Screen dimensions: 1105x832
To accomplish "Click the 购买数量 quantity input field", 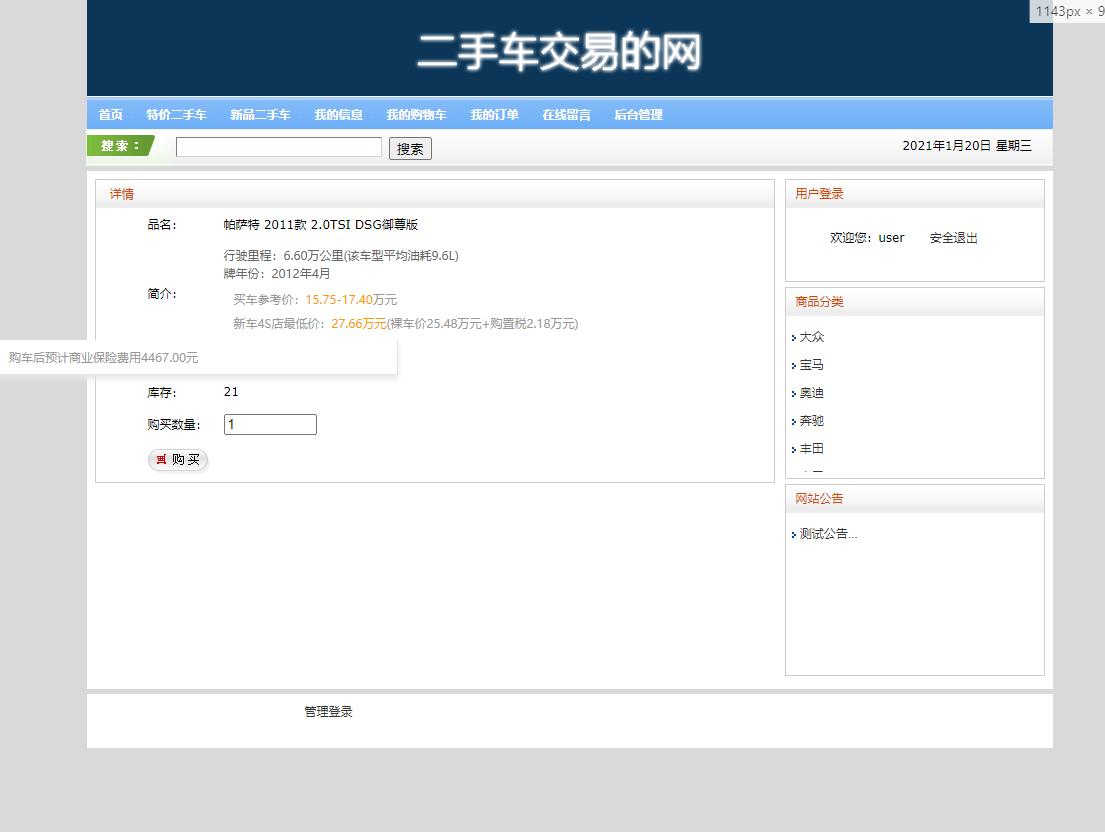I will (269, 424).
